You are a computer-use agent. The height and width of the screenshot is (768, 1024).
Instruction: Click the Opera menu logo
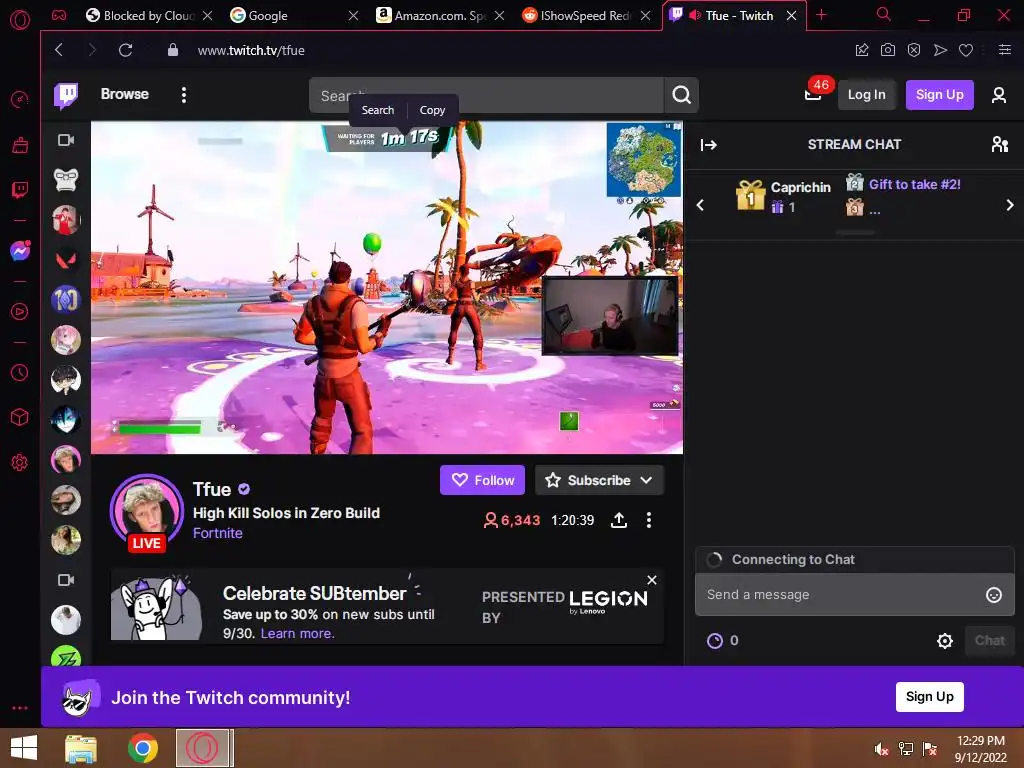click(20, 20)
